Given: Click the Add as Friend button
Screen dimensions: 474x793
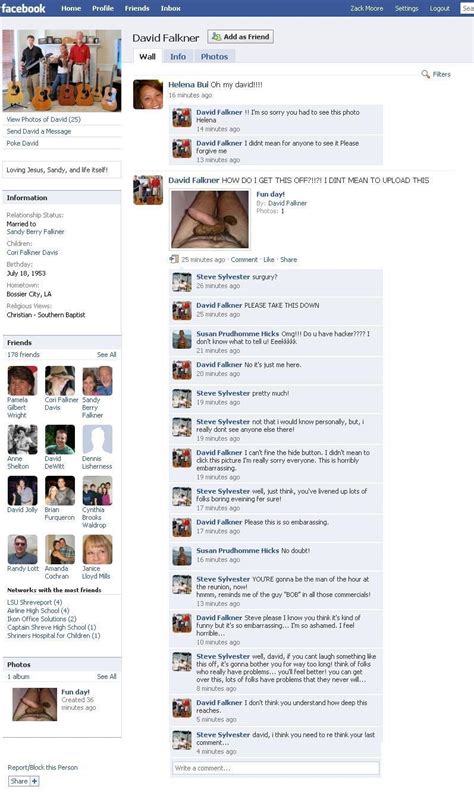Looking at the screenshot, I should pos(240,36).
